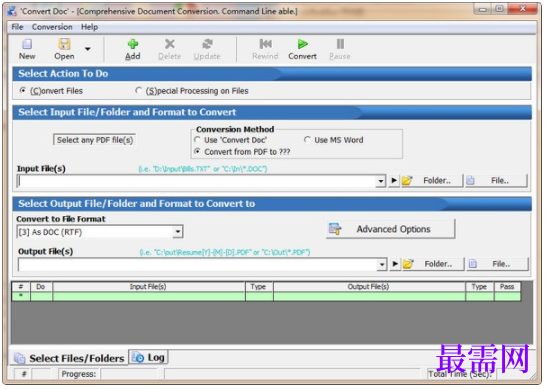Choose Use 'Convert Doc' conversion method
Screen dimensions: 548x390
point(197,140)
